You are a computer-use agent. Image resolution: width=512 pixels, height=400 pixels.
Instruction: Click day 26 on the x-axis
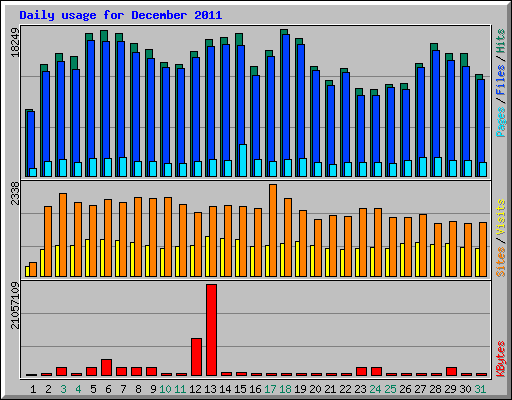[x=405, y=389]
